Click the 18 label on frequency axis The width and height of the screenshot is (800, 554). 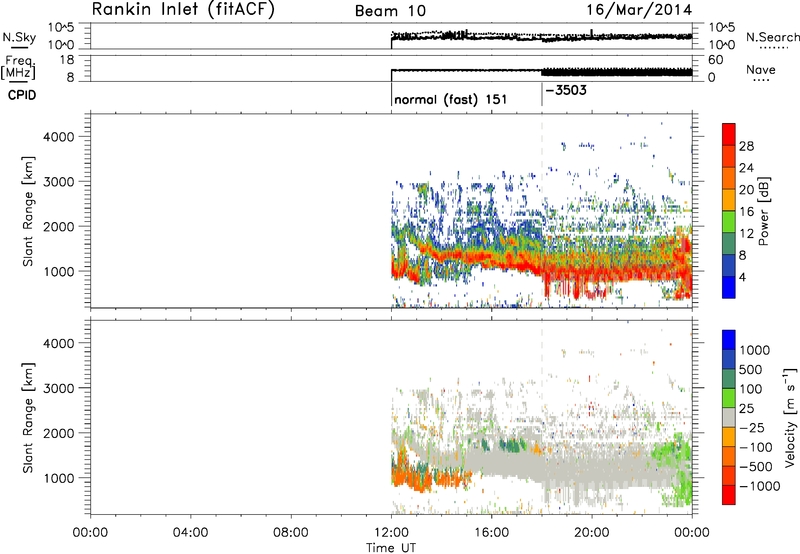pos(67,60)
